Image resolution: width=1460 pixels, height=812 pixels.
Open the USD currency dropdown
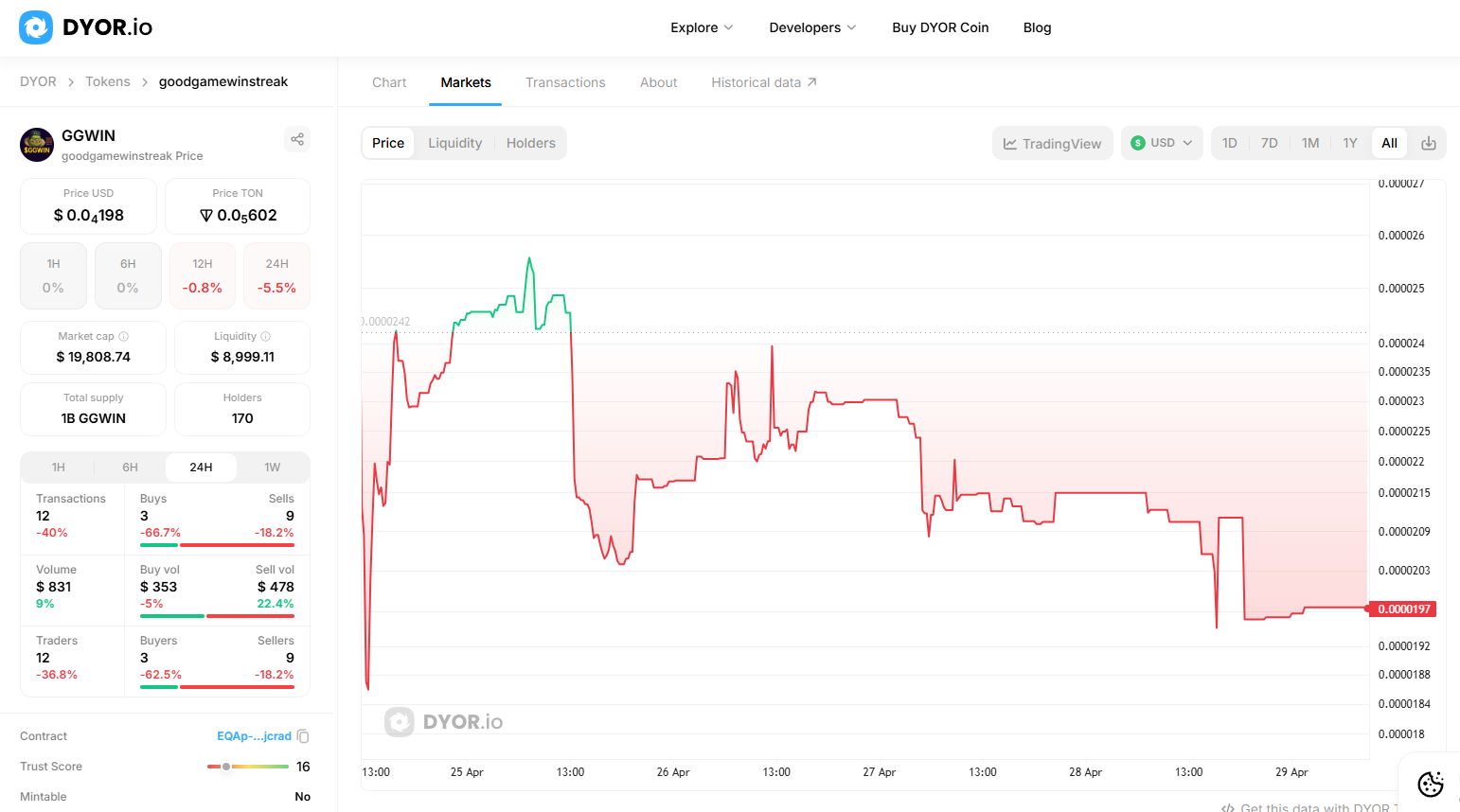[x=1162, y=143]
